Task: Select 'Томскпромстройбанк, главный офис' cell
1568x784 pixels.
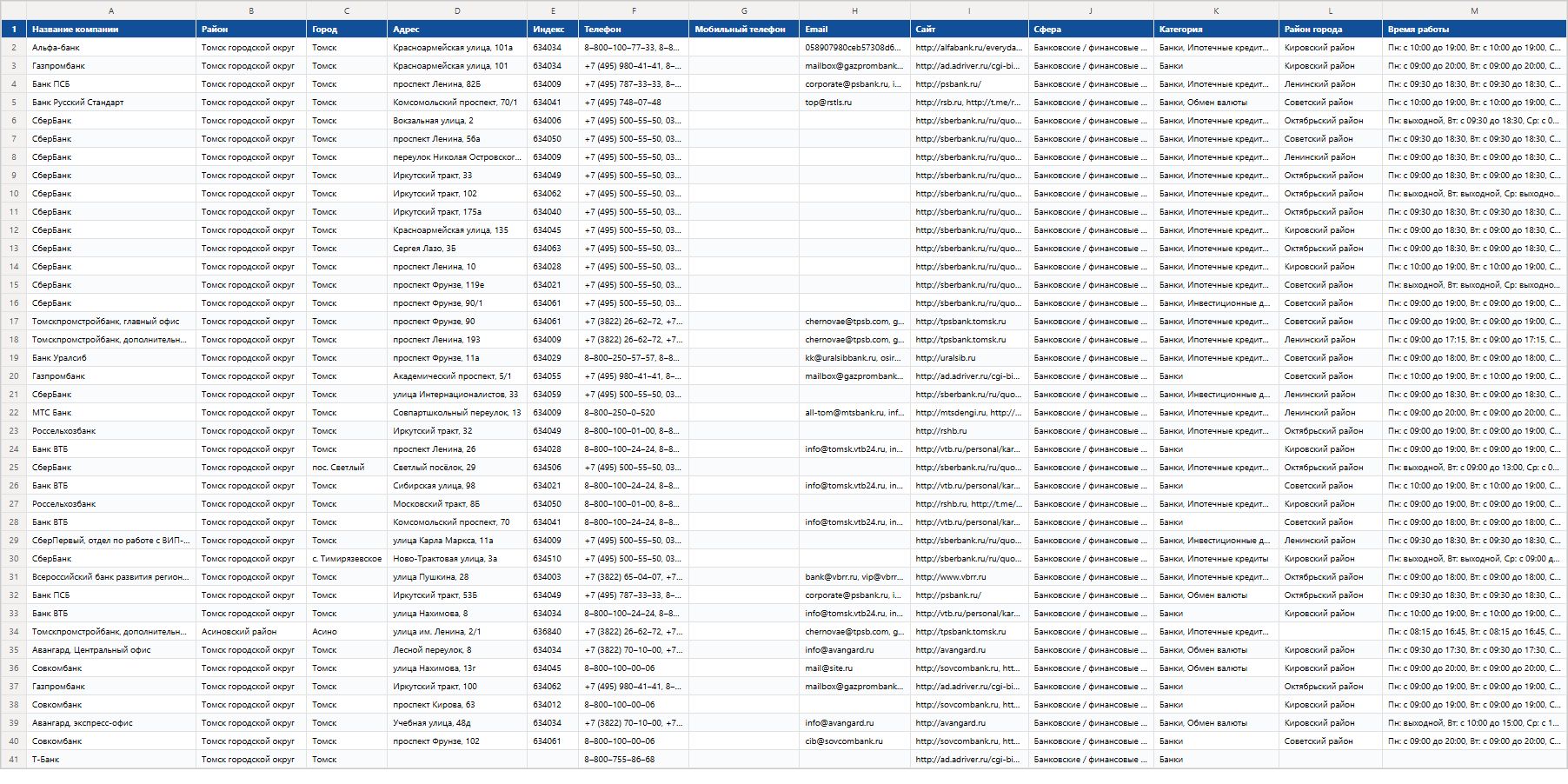Action: click(111, 322)
